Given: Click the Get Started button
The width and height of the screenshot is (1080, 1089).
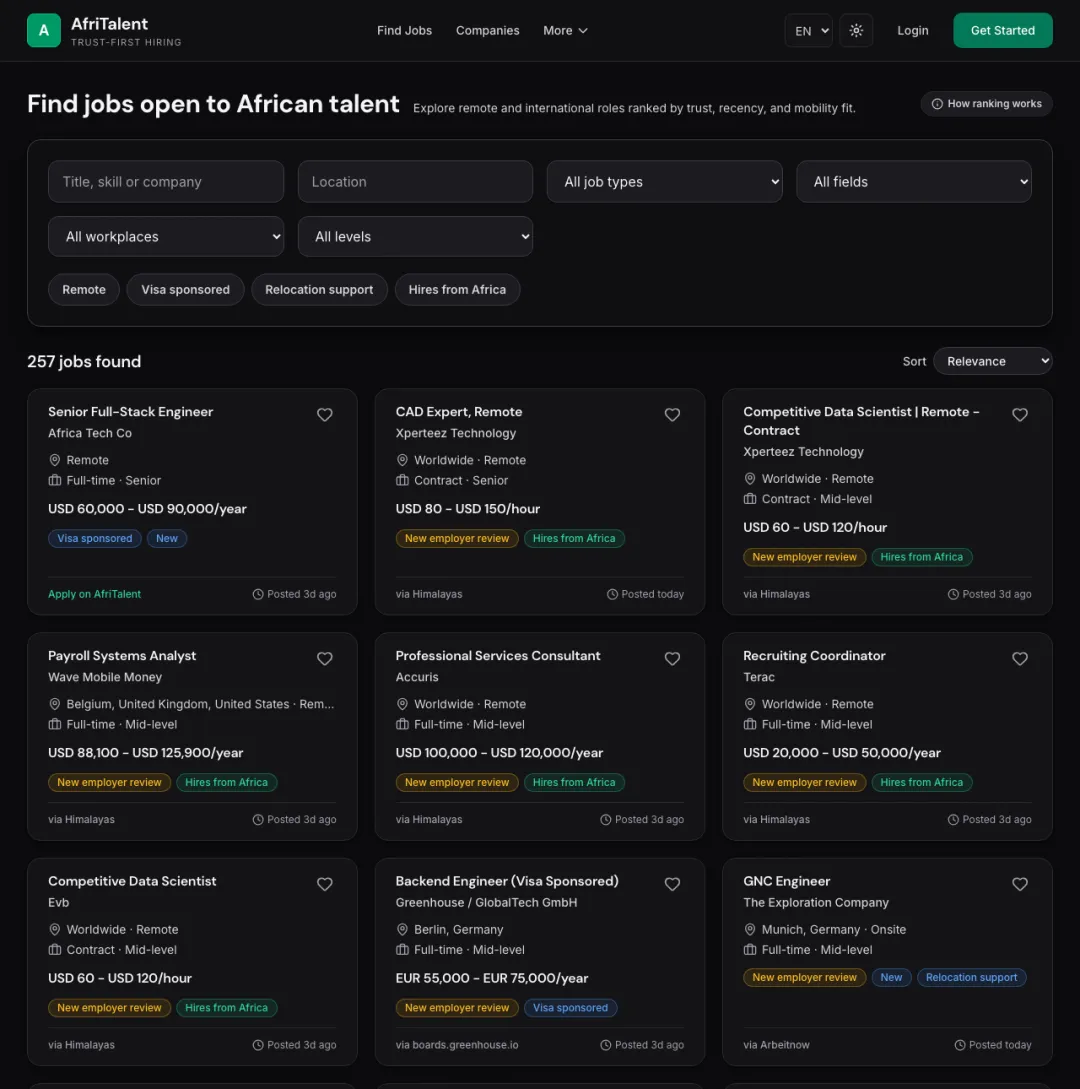Looking at the screenshot, I should 1002,31.
